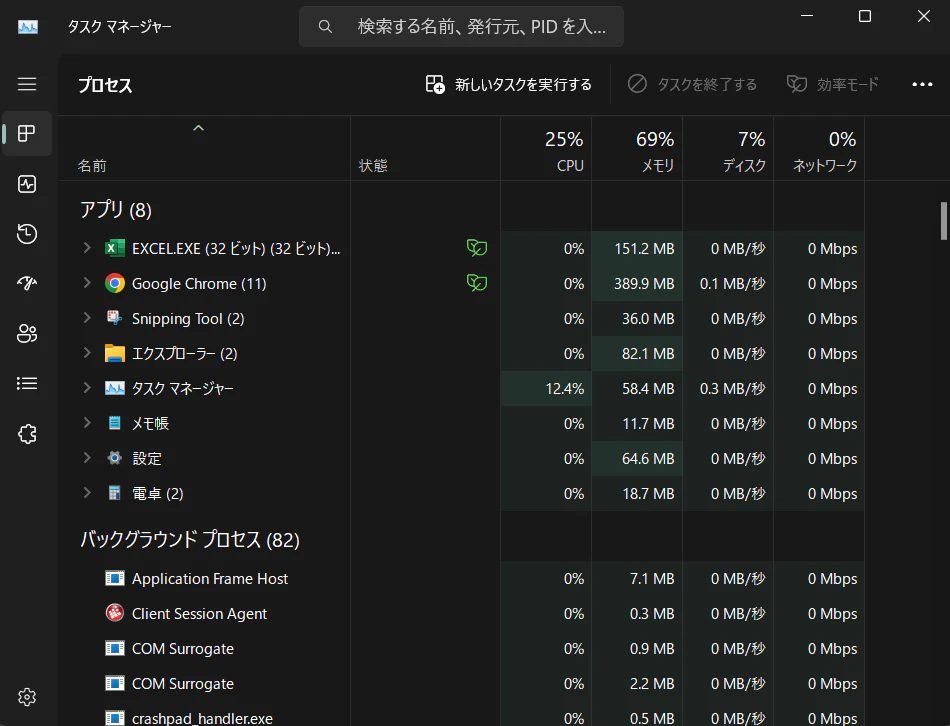The height and width of the screenshot is (726, 950).
Task: Expand the Google Chrome (11) group
Action: pos(87,283)
